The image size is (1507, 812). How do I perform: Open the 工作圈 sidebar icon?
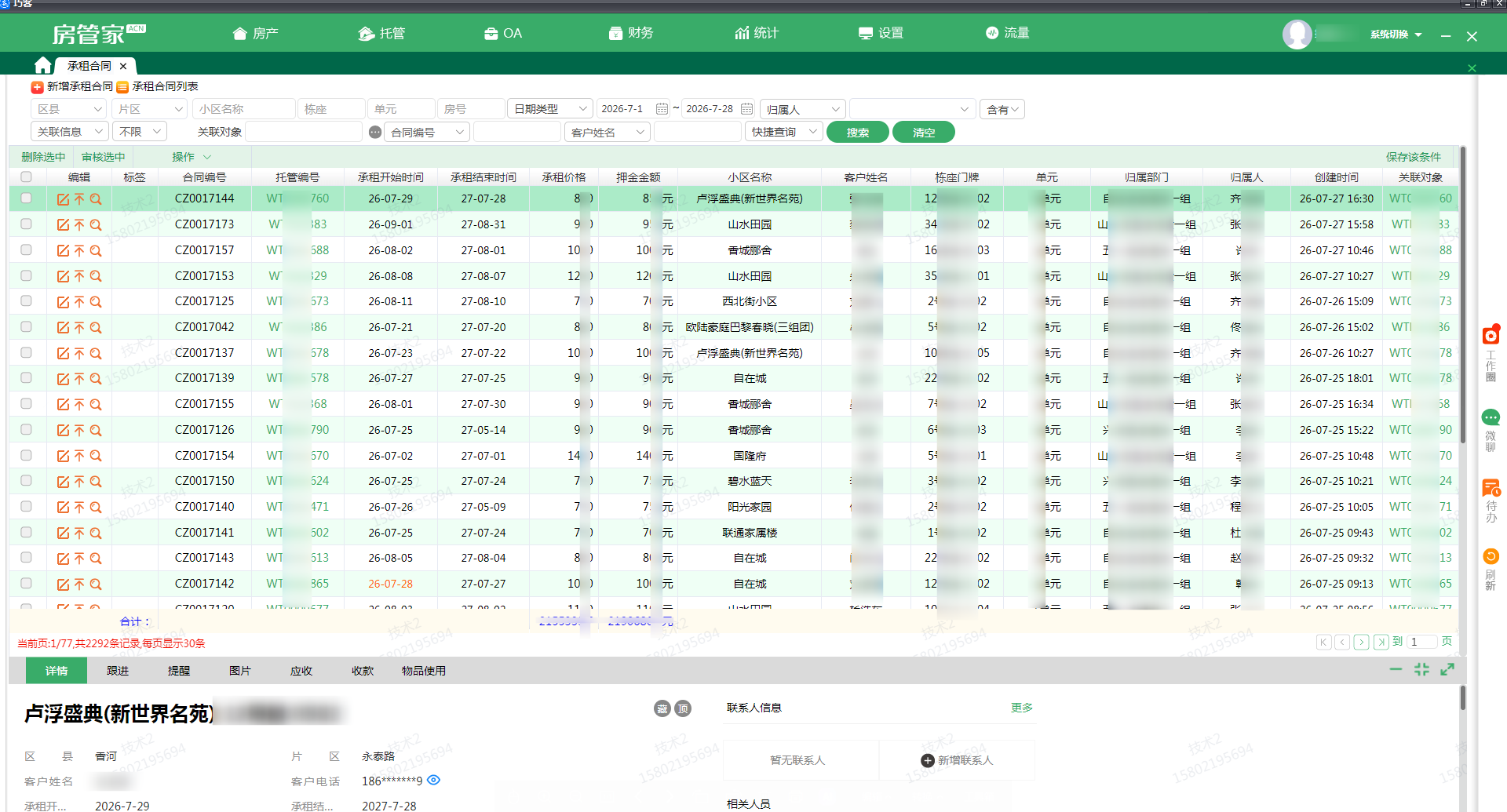pos(1491,335)
